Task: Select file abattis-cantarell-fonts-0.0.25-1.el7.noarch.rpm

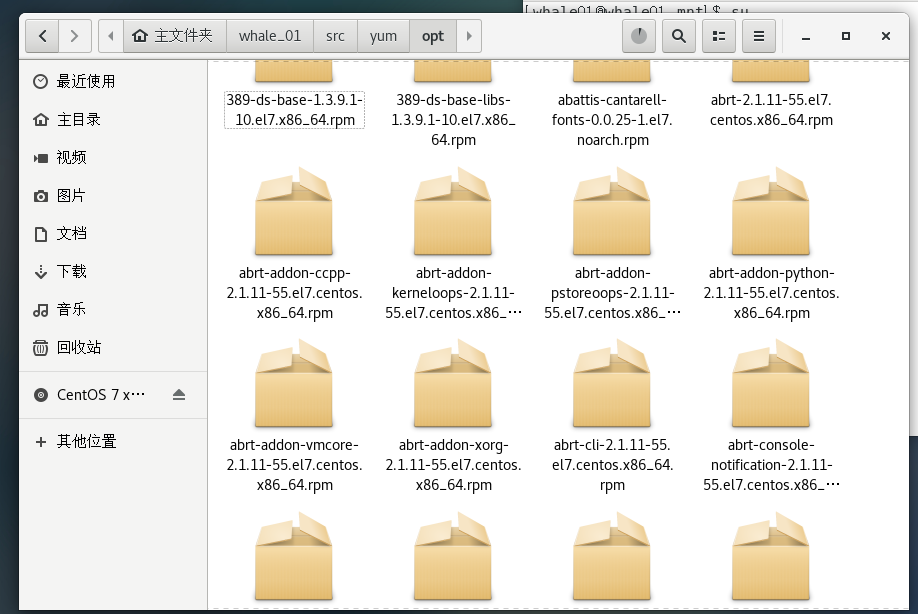Action: 612,119
